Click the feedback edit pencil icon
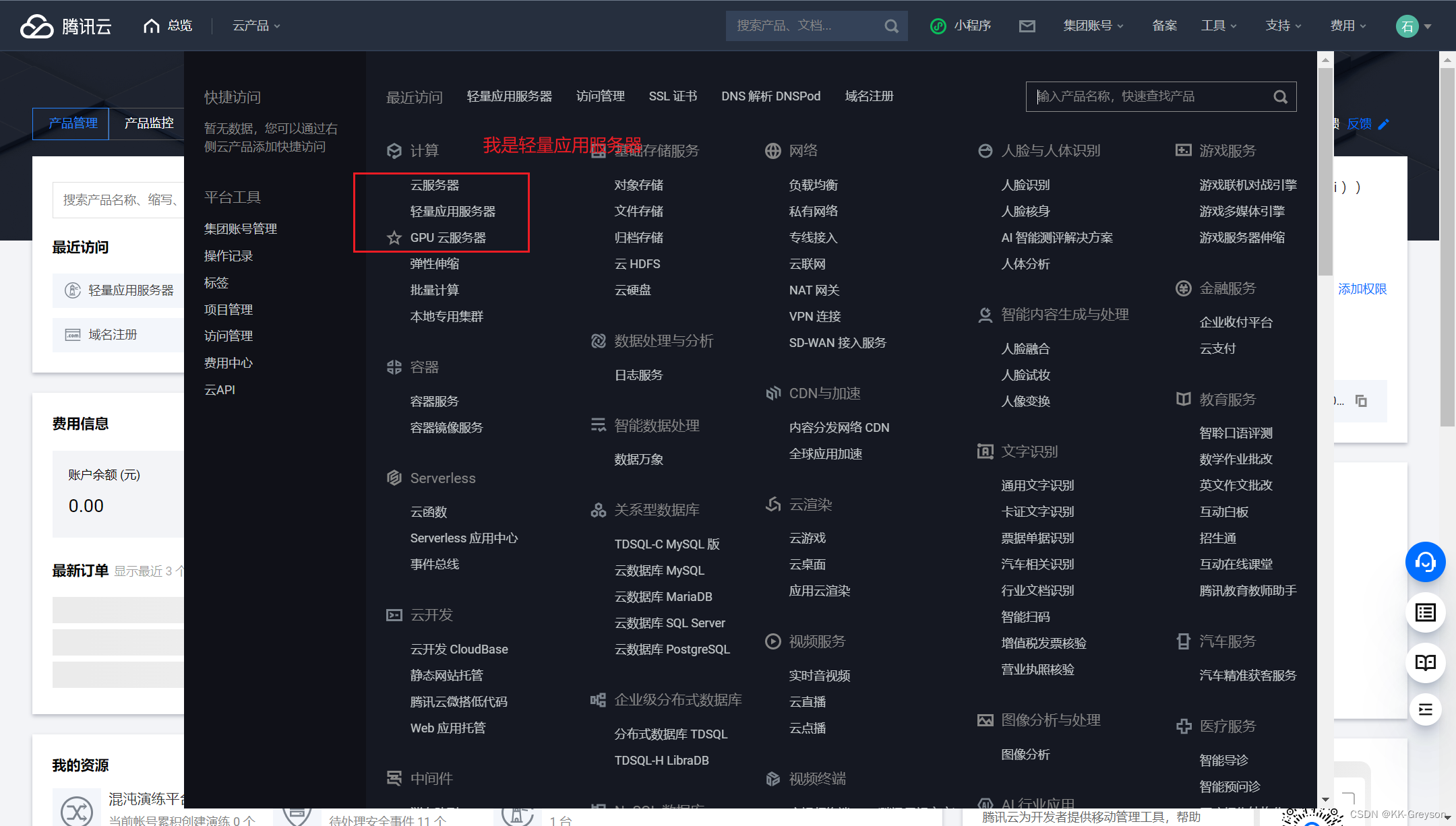Viewport: 1456px width, 826px height. click(1383, 124)
